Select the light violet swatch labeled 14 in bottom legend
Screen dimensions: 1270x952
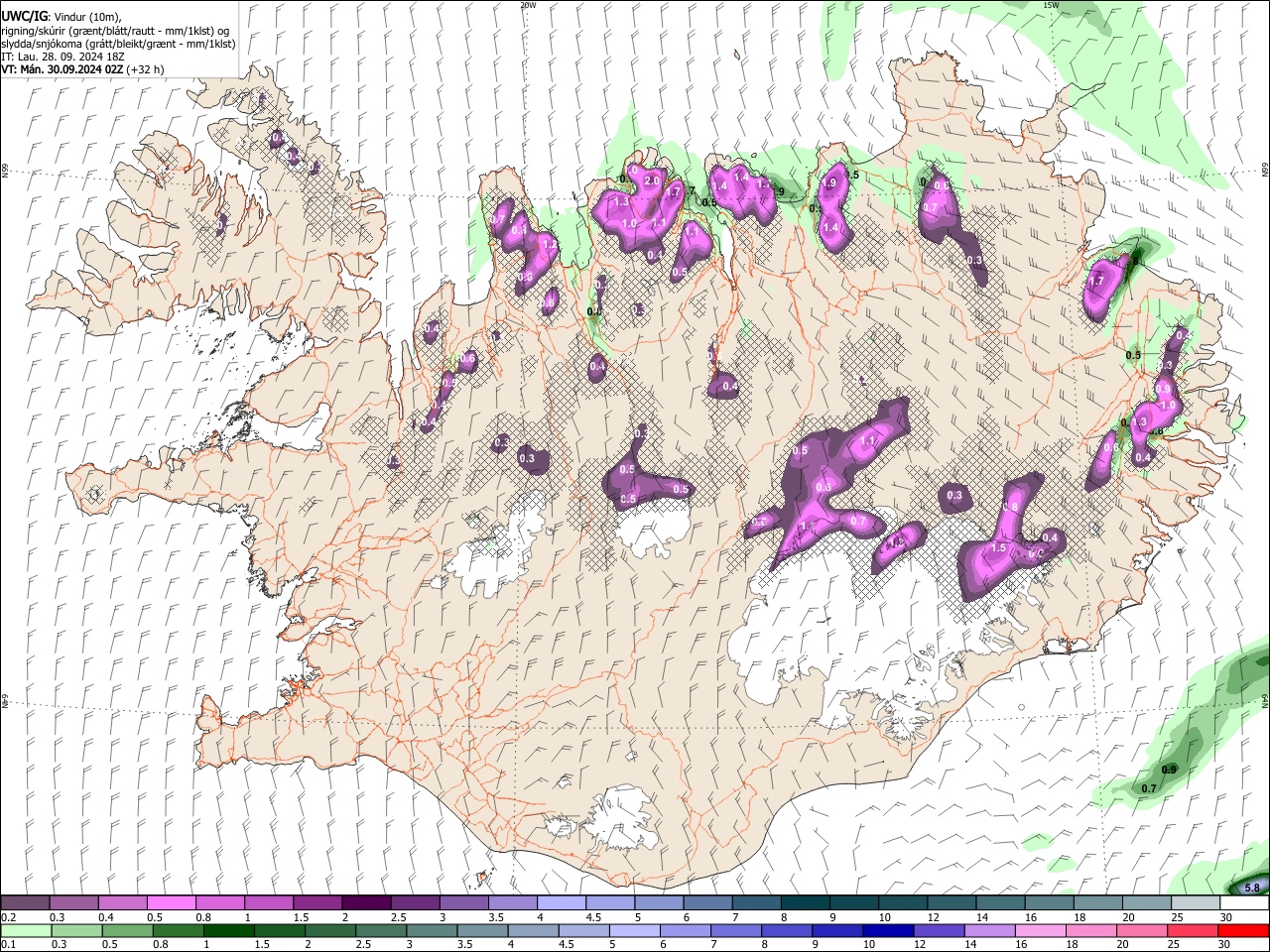pyautogui.click(x=989, y=931)
